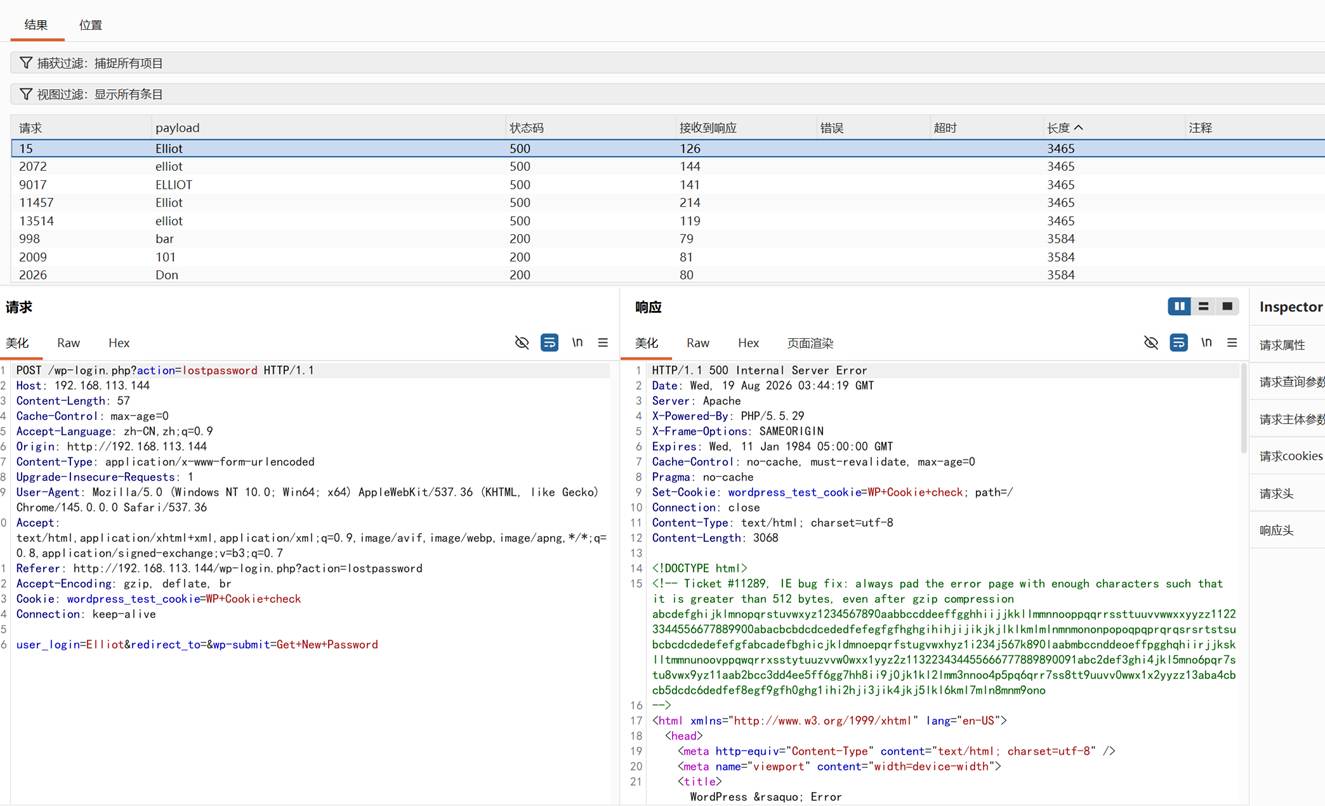1325x806 pixels.
Task: Open the response panel hamburger menu
Action: pos(1232,343)
